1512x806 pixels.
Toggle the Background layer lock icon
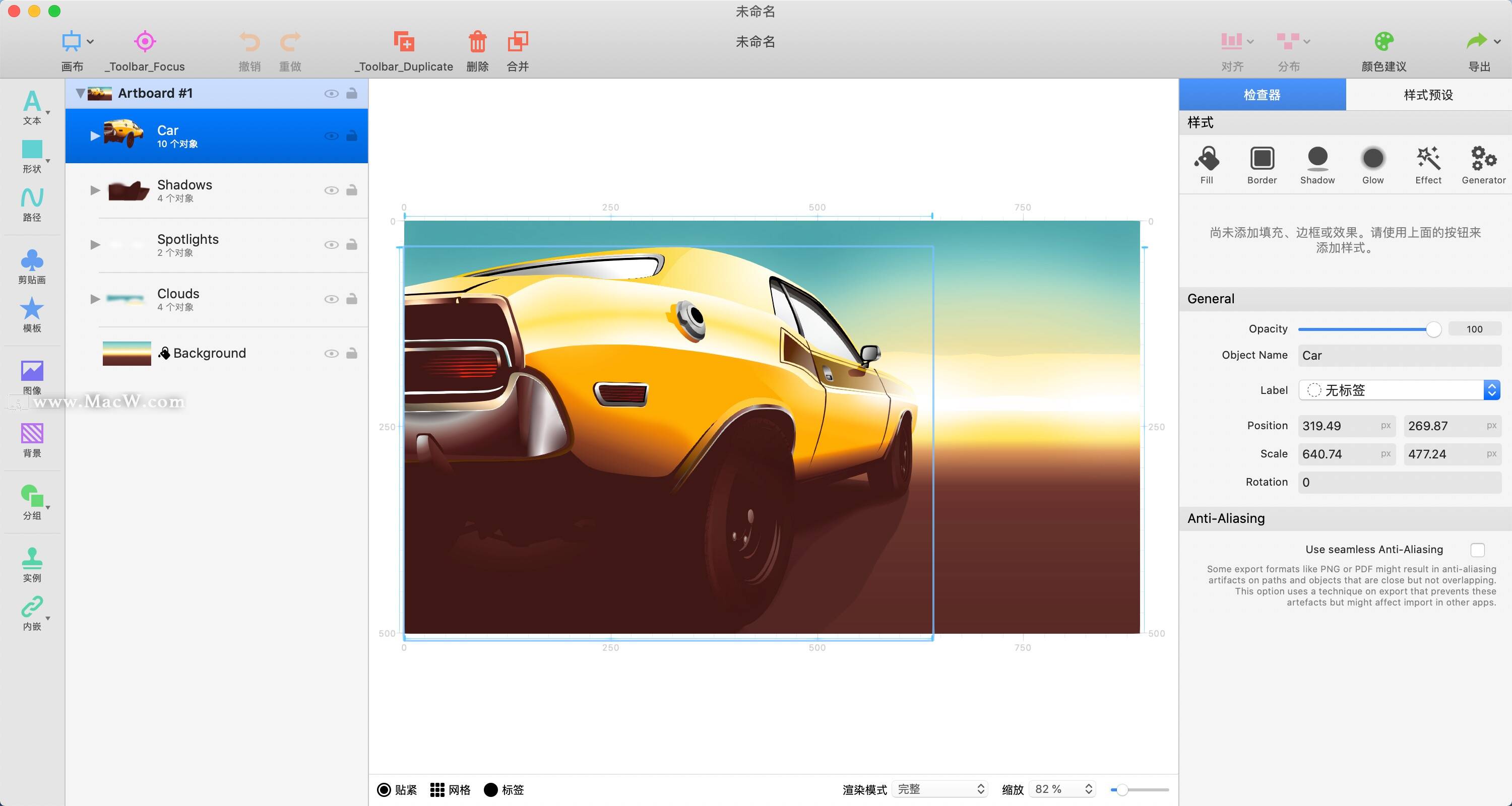352,353
